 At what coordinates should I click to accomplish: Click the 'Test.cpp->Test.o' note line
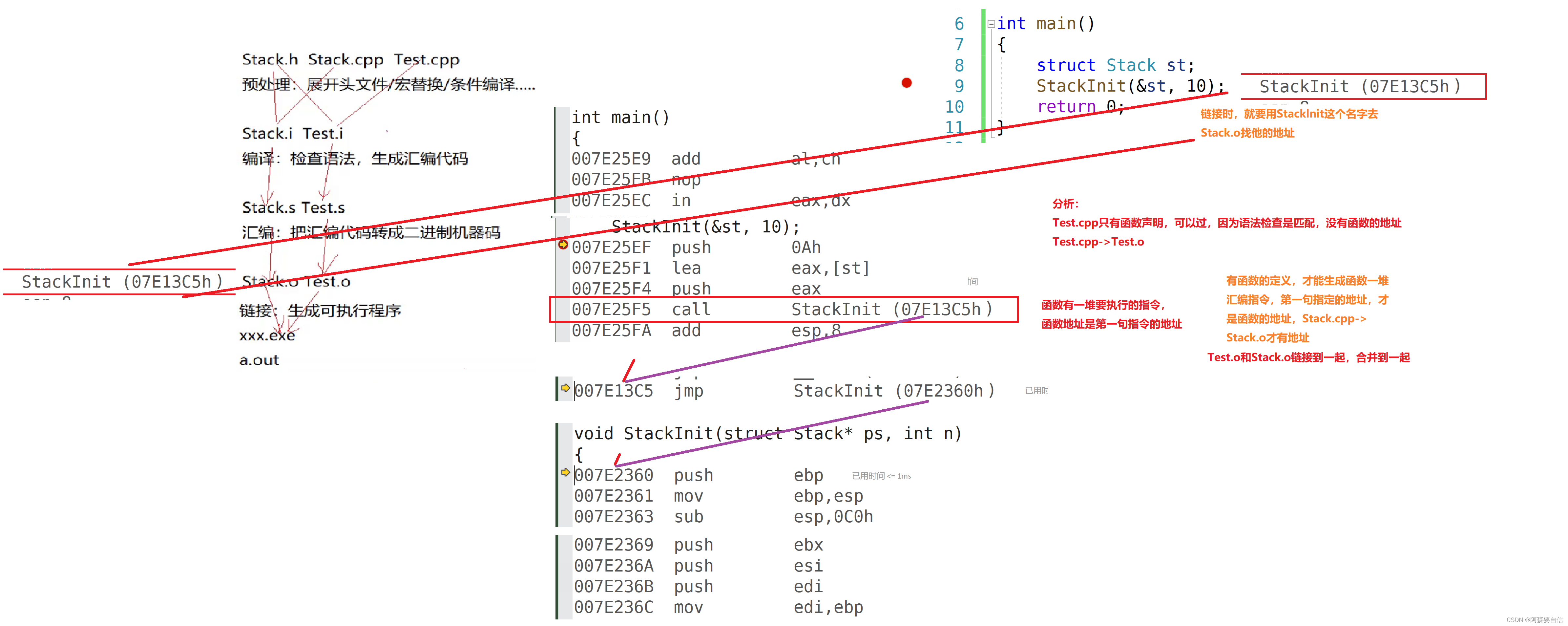1098,242
